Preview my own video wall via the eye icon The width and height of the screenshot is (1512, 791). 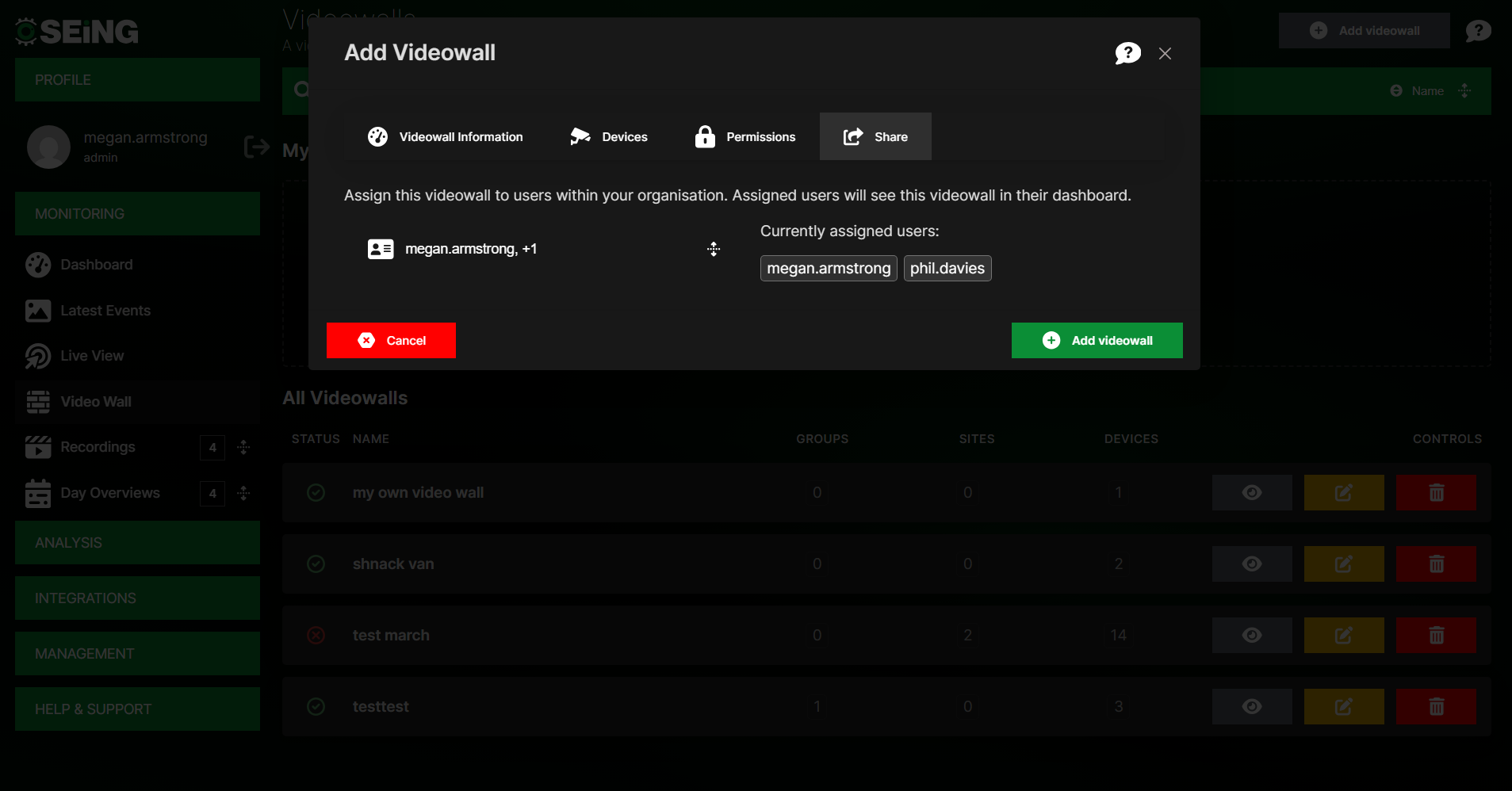(1251, 492)
